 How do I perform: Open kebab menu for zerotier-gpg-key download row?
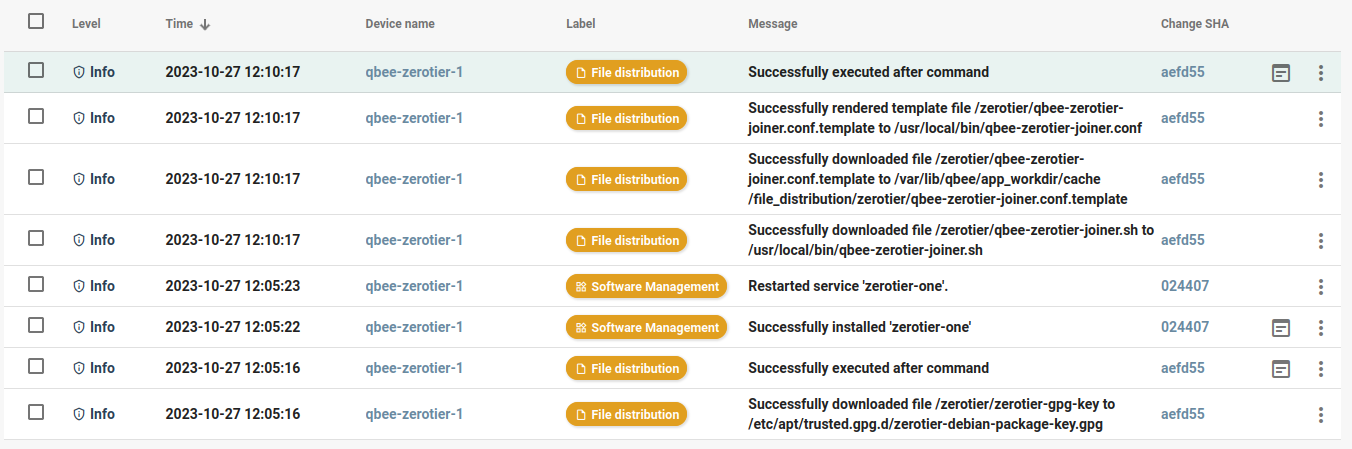click(x=1321, y=414)
